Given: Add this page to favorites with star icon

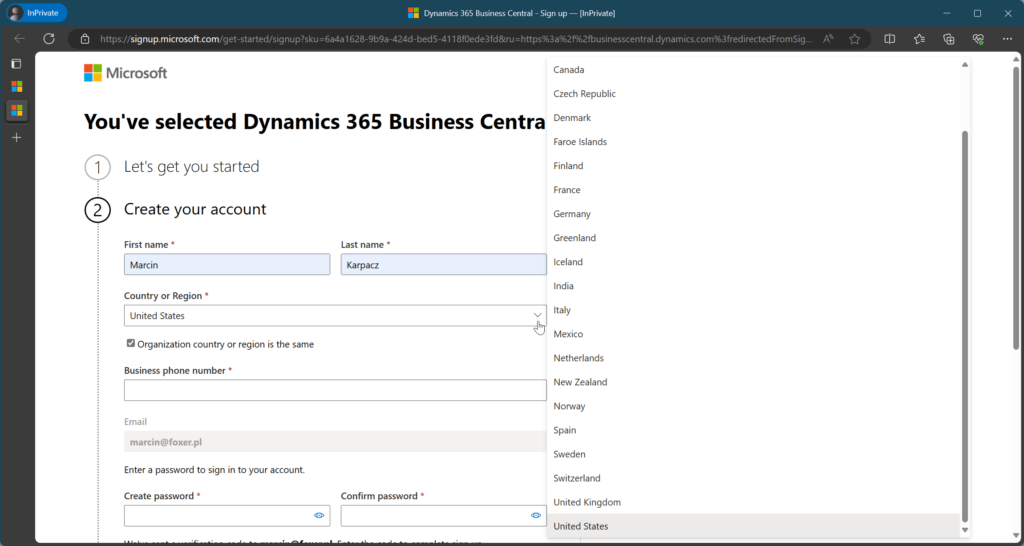Looking at the screenshot, I should pos(855,39).
